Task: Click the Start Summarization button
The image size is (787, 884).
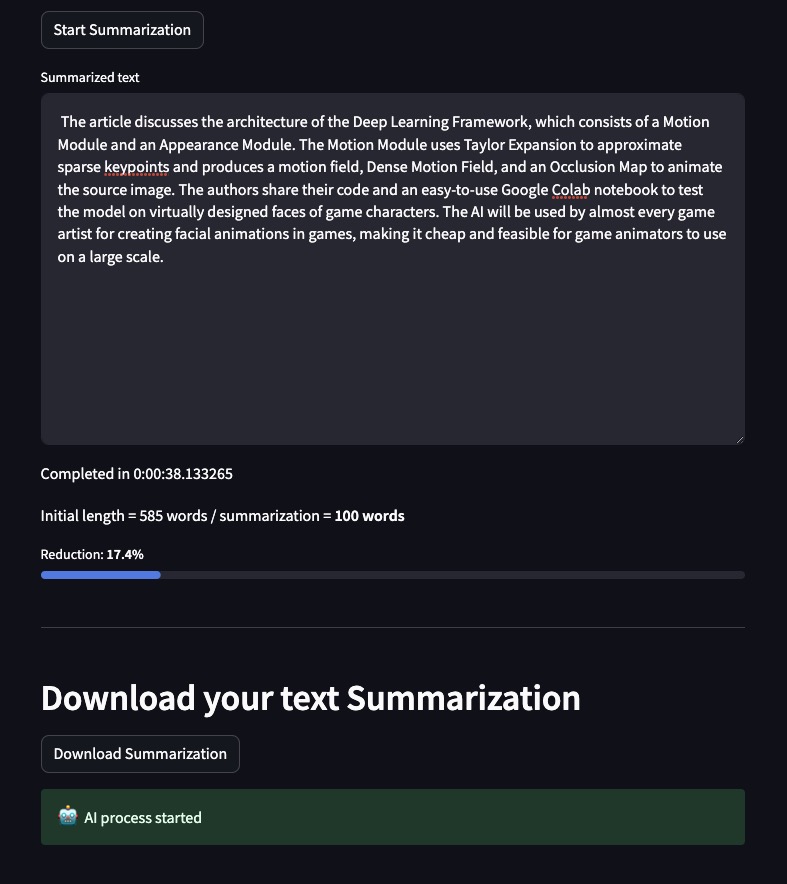Action: [122, 30]
